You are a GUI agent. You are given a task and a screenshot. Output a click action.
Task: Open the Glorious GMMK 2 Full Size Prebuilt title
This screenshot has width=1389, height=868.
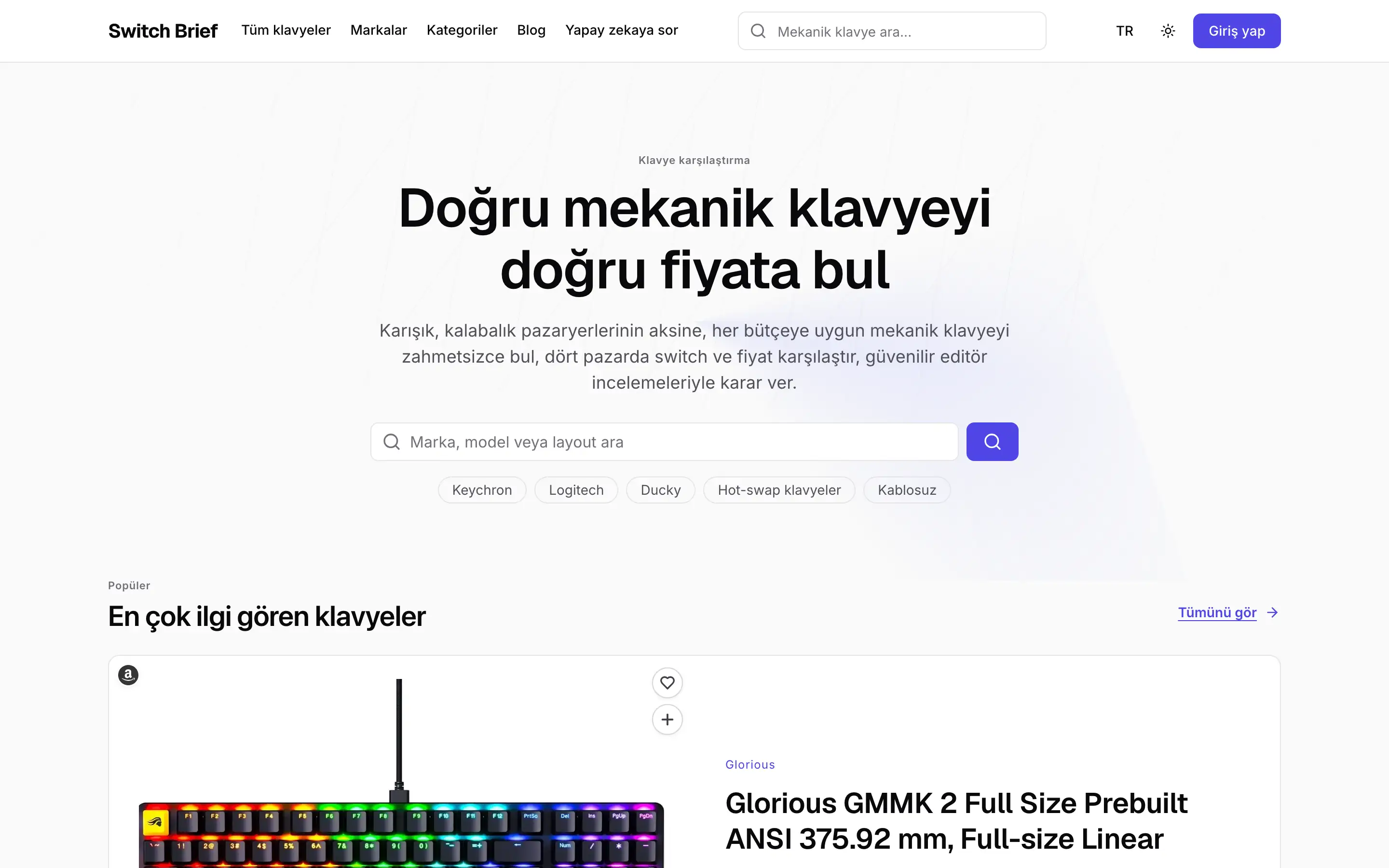[x=956, y=821]
